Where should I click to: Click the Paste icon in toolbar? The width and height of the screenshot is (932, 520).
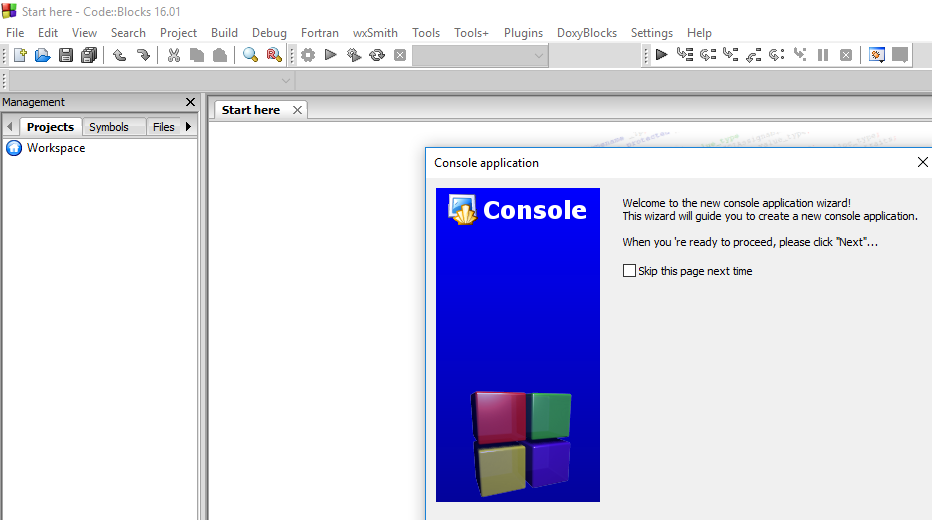click(220, 55)
